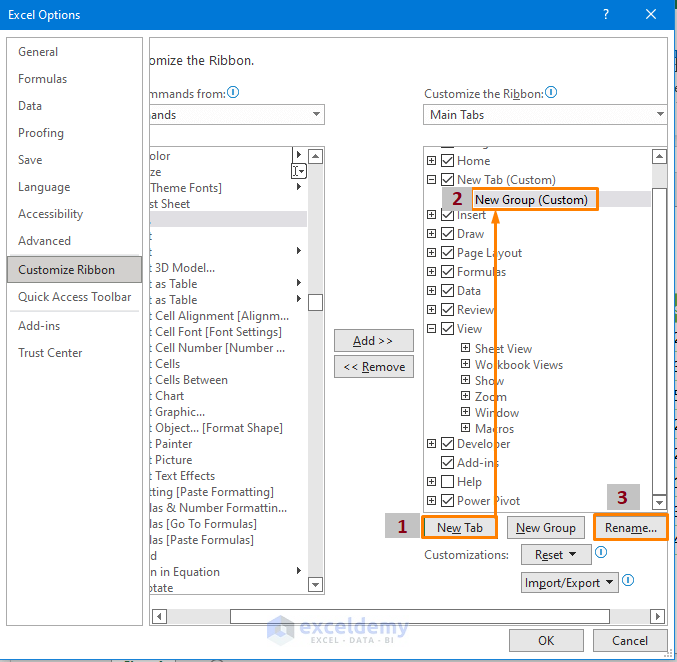This screenshot has height=662, width=677.
Task: Click the info icon next to Reset
Action: click(599, 553)
